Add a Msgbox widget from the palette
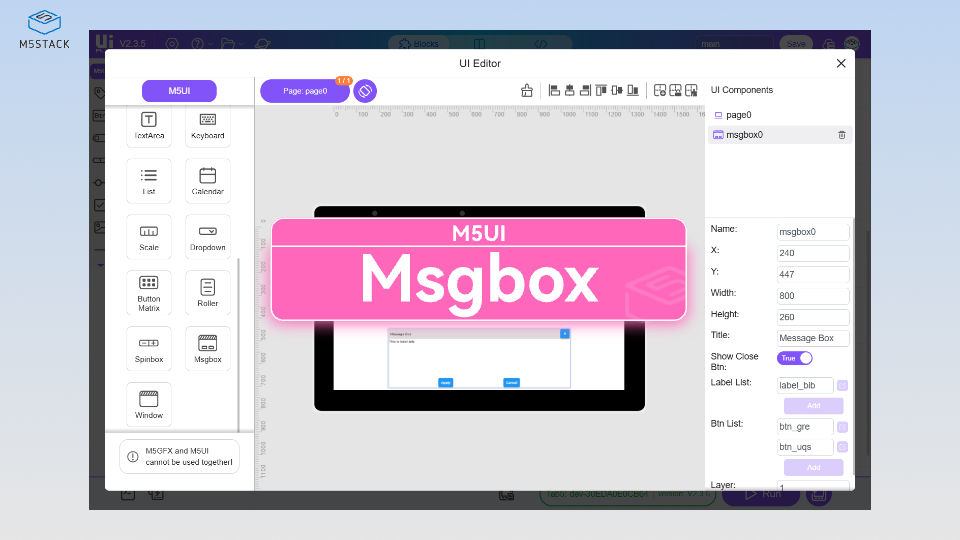 [208, 348]
